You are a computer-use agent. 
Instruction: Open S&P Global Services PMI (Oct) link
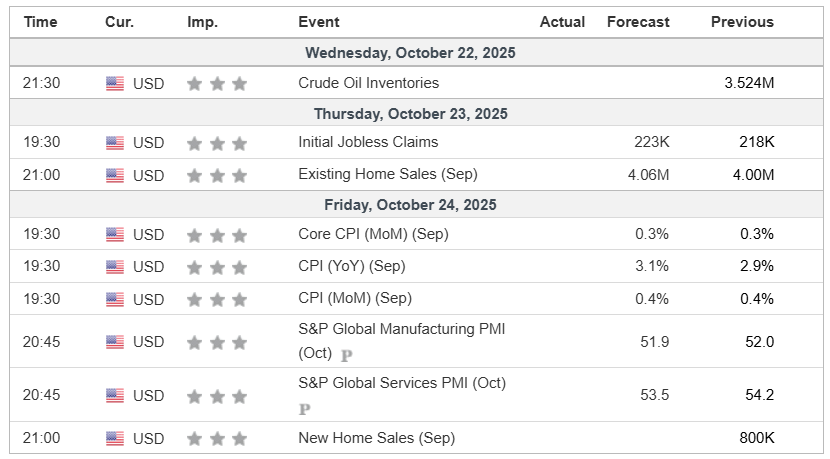pos(402,383)
